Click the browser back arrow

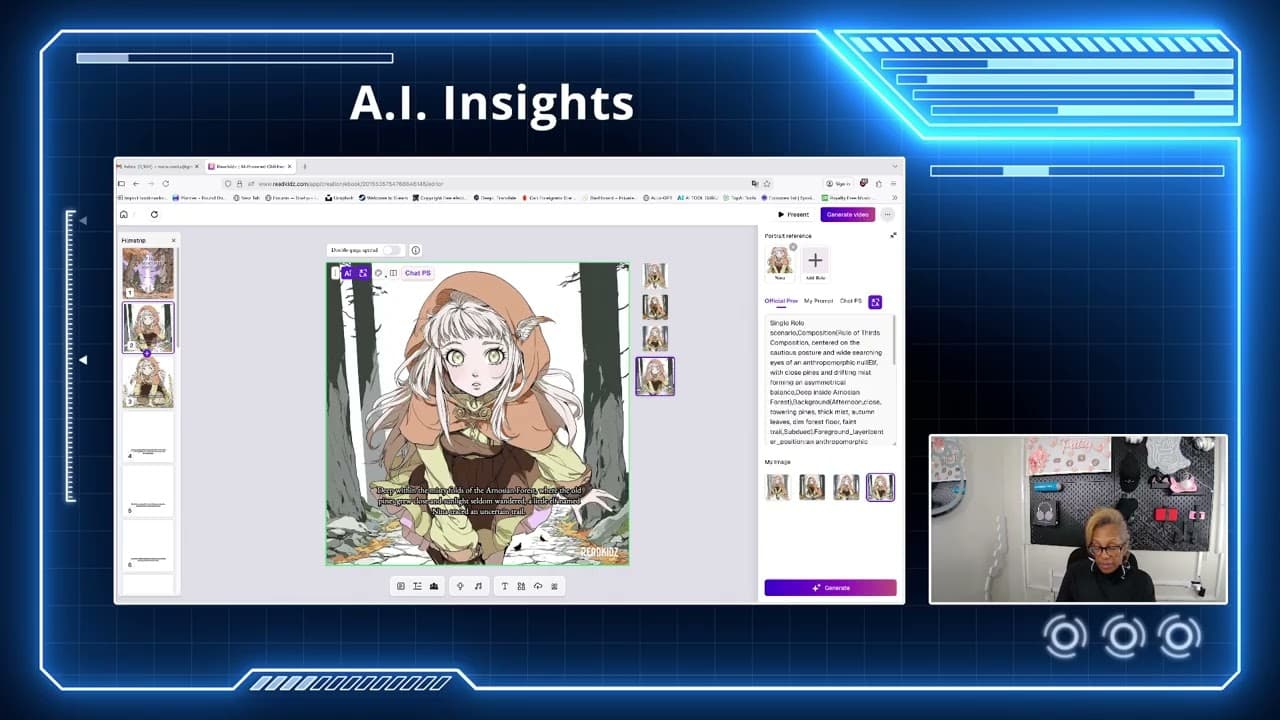tap(136, 184)
